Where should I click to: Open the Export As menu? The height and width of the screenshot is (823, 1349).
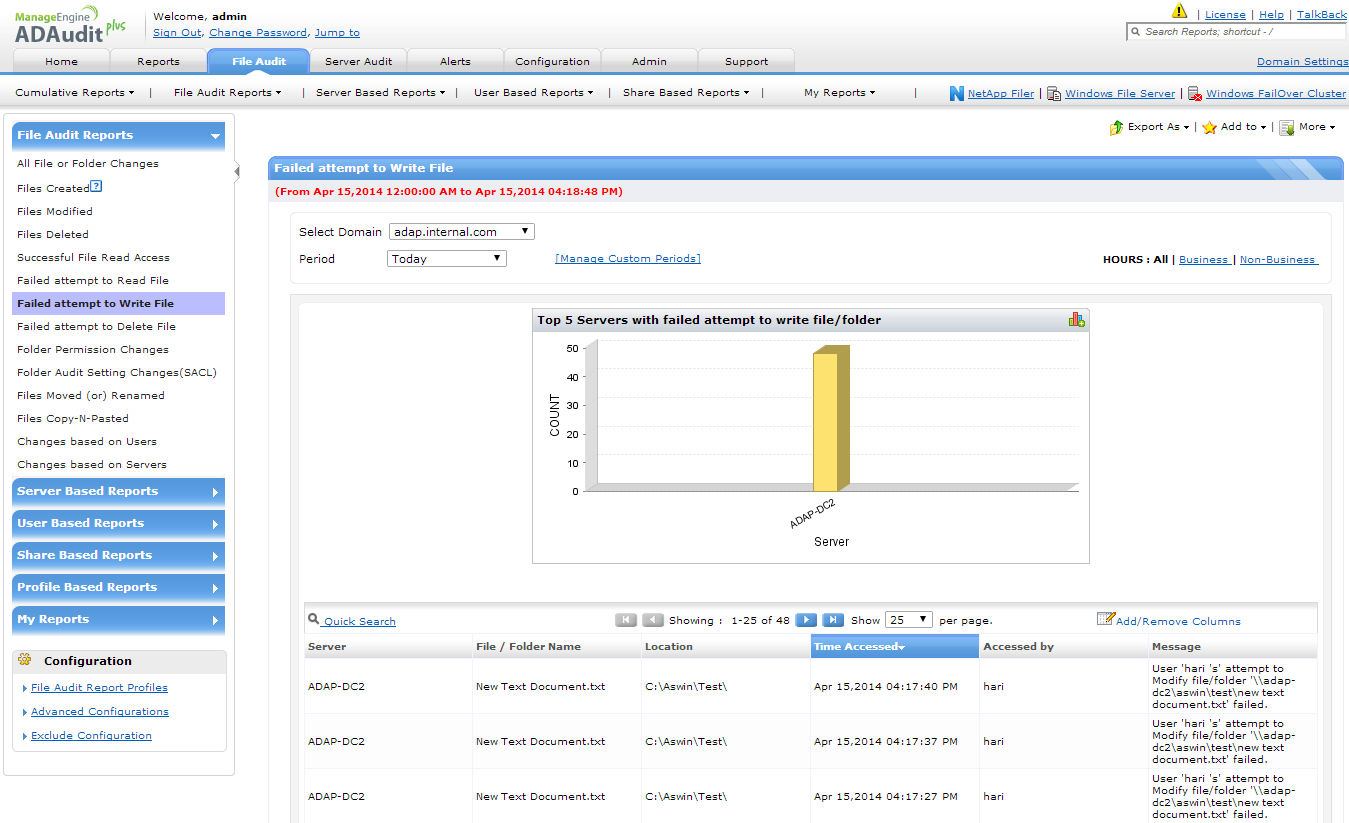pyautogui.click(x=1150, y=127)
